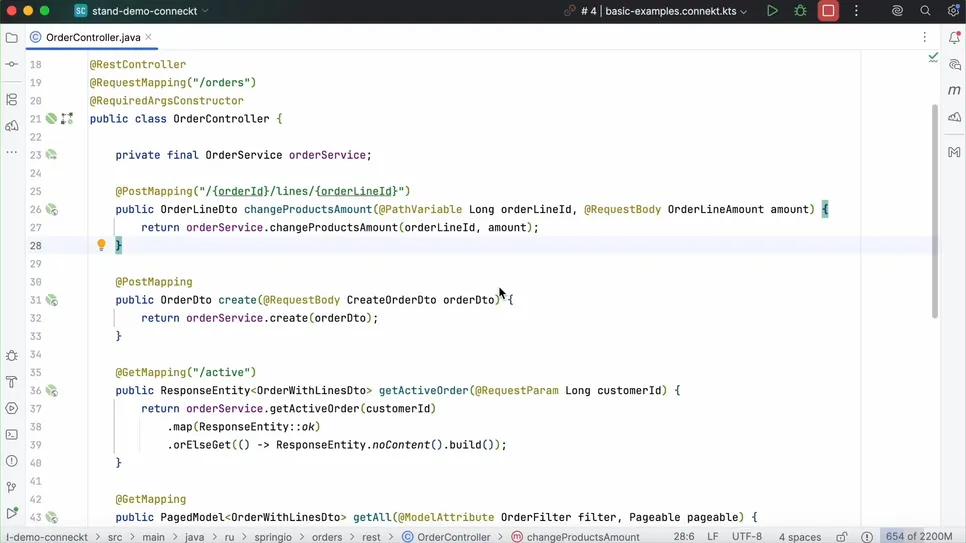
Task: Select the OrderController.java editor tab
Action: [x=93, y=38]
